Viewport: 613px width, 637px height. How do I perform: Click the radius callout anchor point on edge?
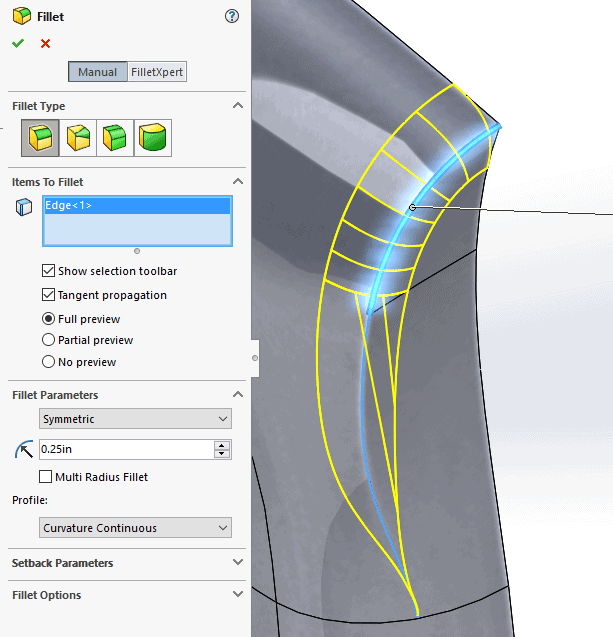click(412, 208)
